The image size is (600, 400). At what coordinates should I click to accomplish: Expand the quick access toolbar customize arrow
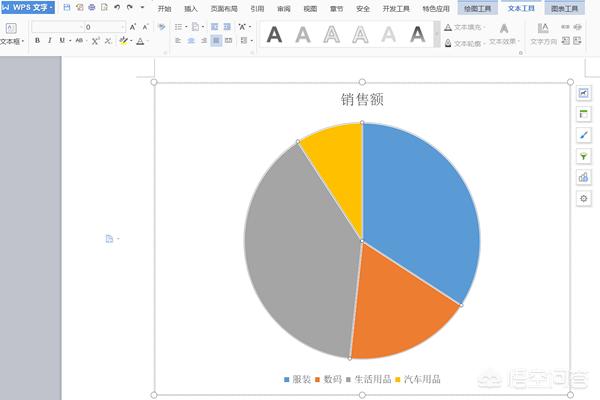pyautogui.click(x=142, y=7)
